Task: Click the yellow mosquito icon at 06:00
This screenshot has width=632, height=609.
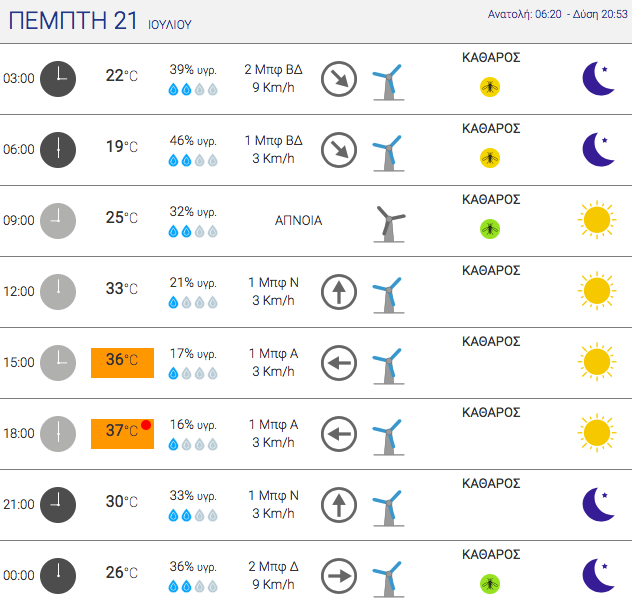Action: [490, 158]
